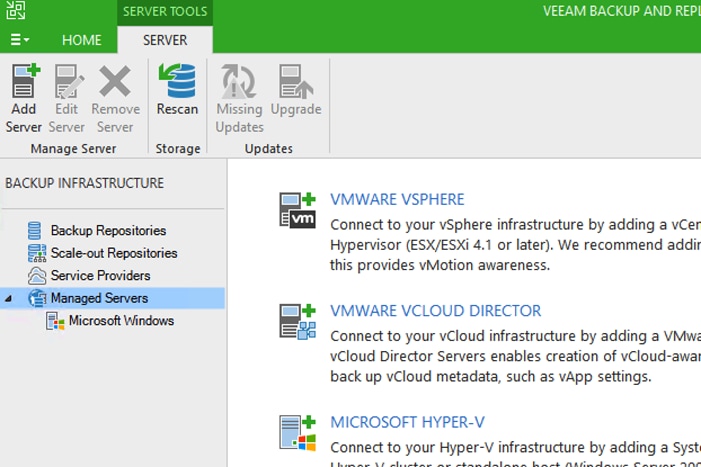Image resolution: width=701 pixels, height=467 pixels.
Task: Click the Edit Server ribbon icon
Action: [68, 81]
